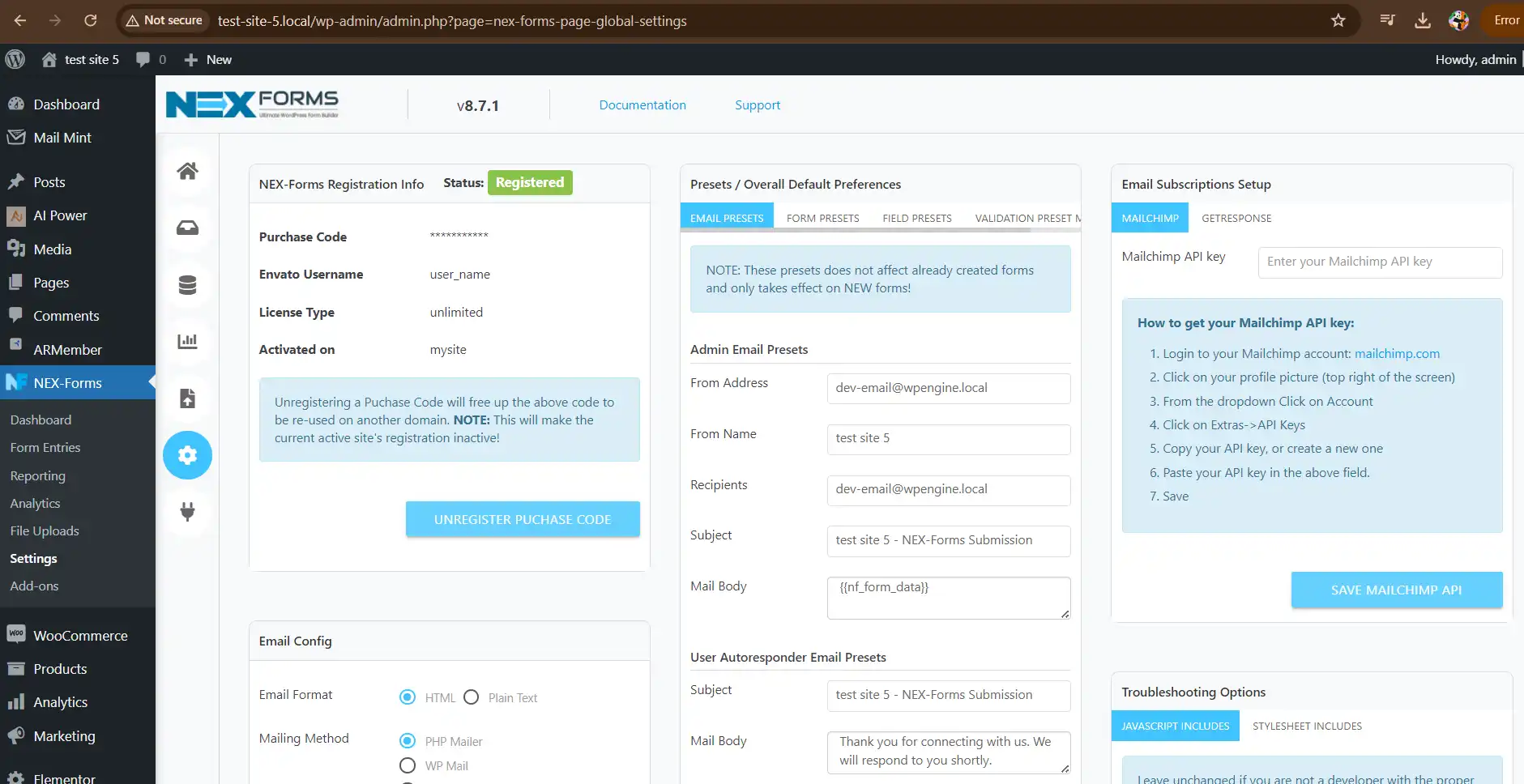Select Javascript Includes tab

1176,726
